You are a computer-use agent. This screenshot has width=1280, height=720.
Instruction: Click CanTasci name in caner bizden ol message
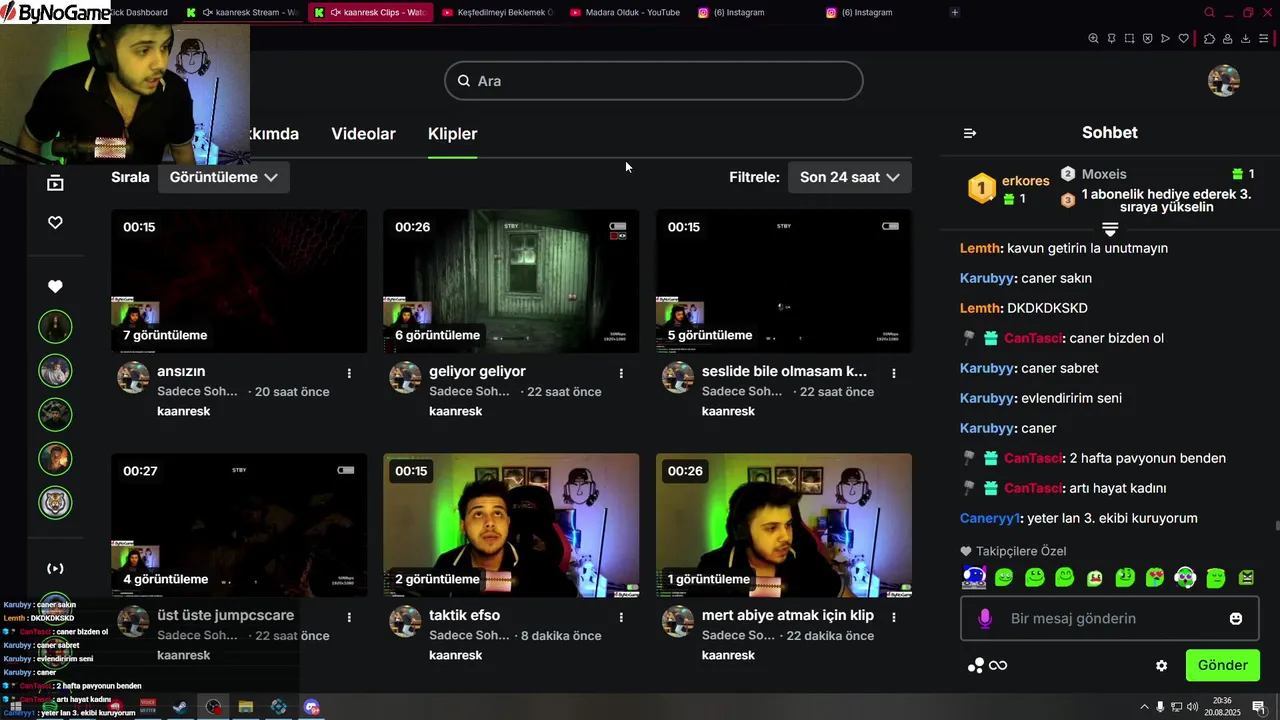point(1032,338)
